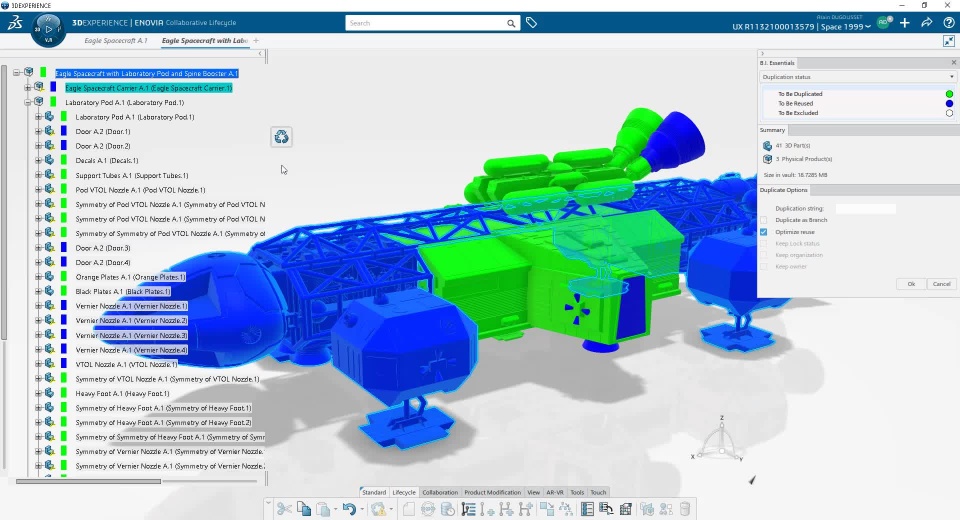Click the trash bin icon in toolbar

685,508
